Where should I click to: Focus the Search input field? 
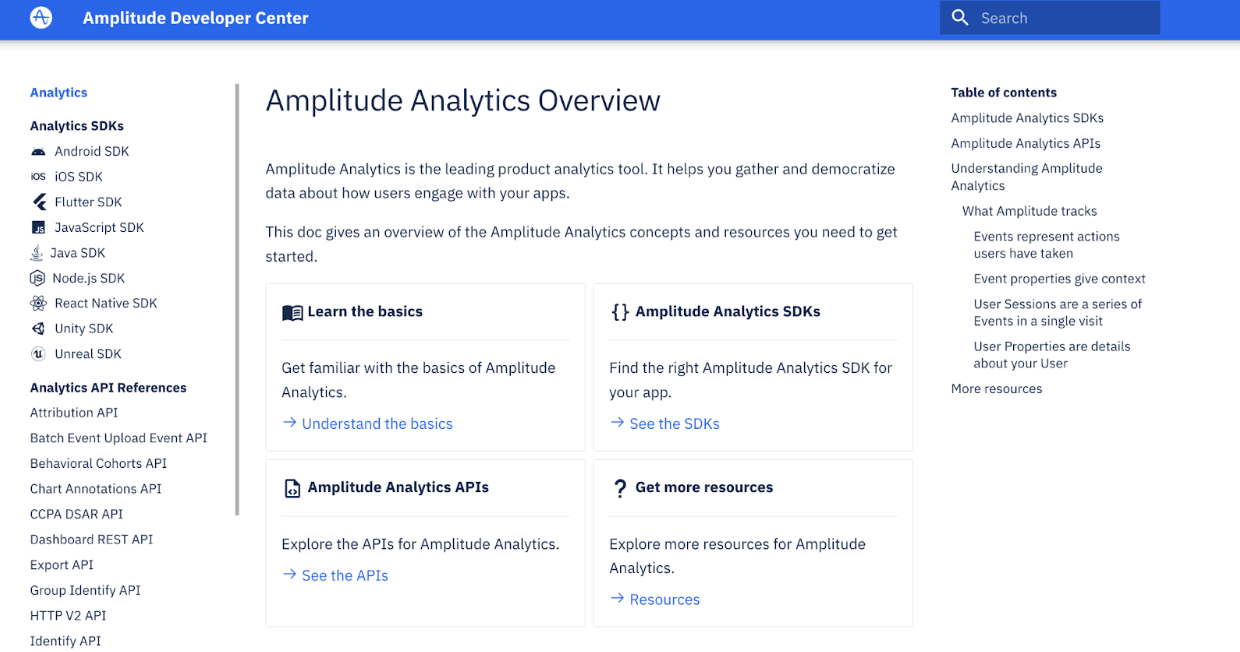coord(1050,18)
